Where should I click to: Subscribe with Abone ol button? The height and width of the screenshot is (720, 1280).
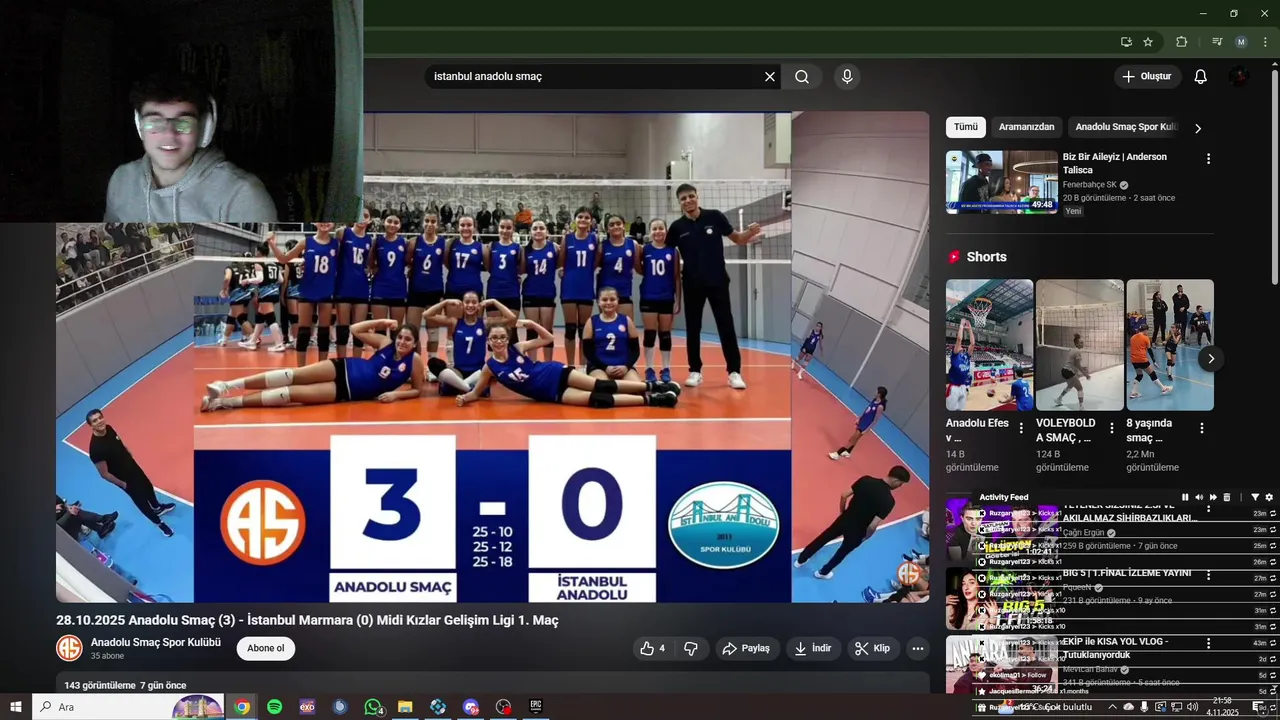[266, 648]
